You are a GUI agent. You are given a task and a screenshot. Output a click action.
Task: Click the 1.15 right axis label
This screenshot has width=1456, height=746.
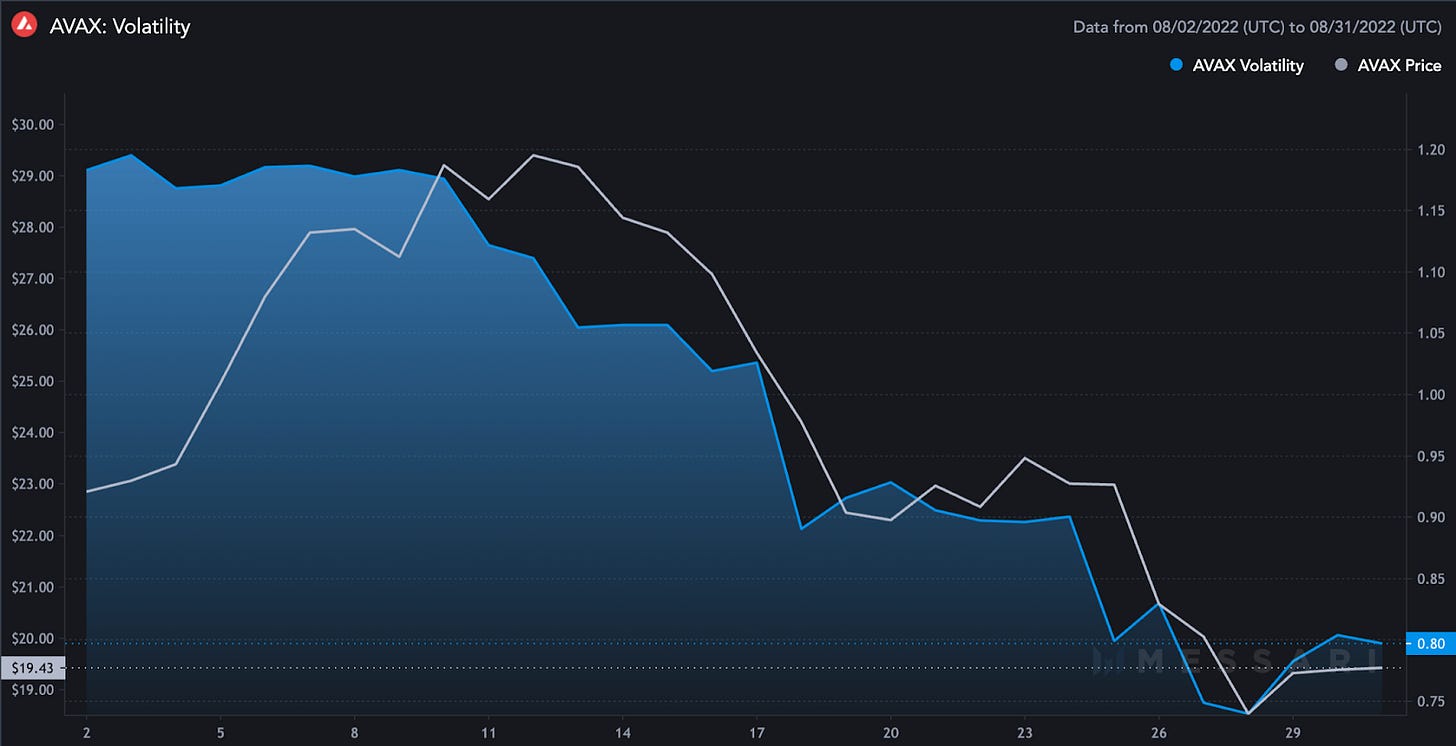(x=1430, y=211)
